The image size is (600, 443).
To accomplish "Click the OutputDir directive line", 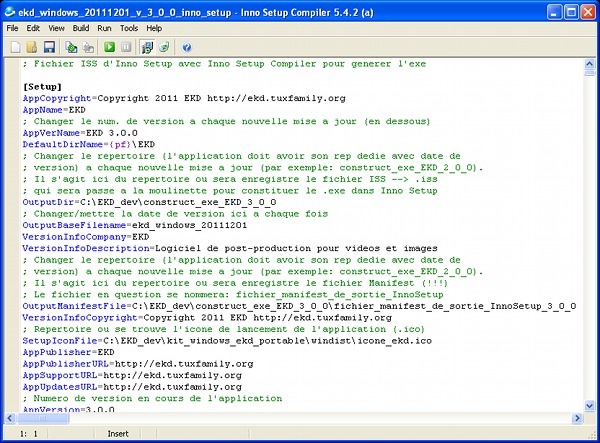I will (x=149, y=202).
